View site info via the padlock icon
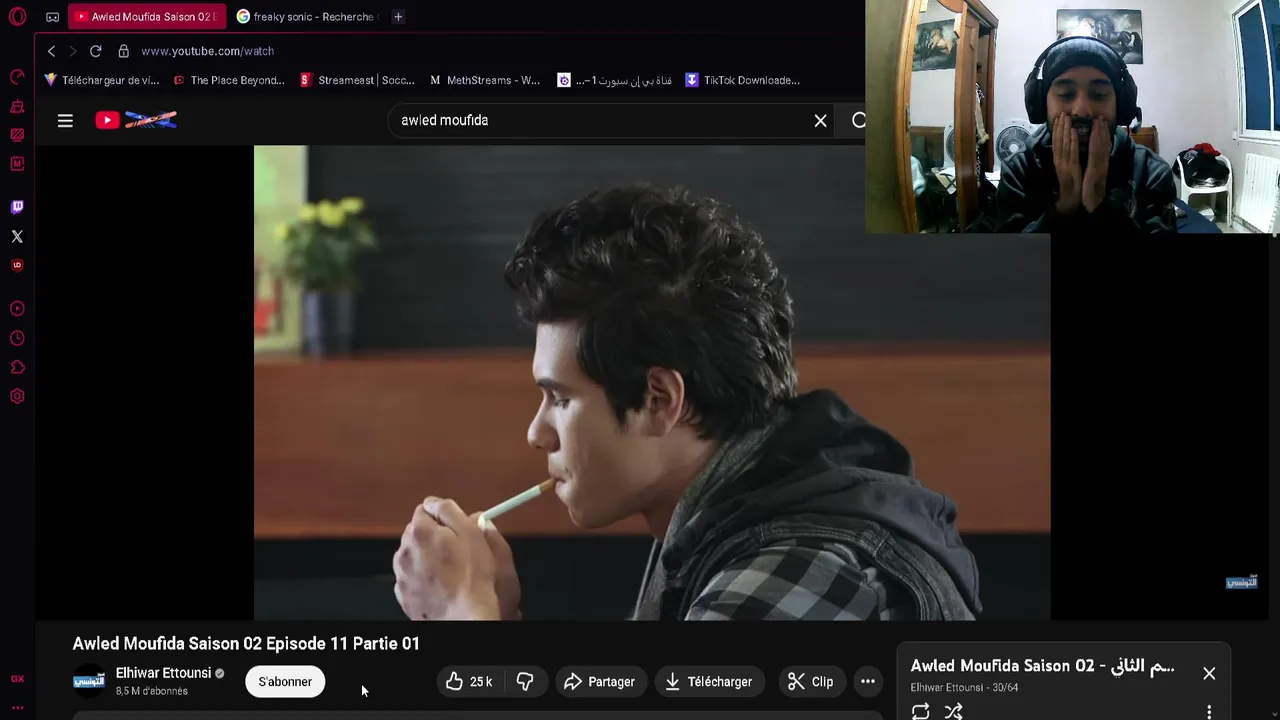The height and width of the screenshot is (720, 1280). coord(123,51)
